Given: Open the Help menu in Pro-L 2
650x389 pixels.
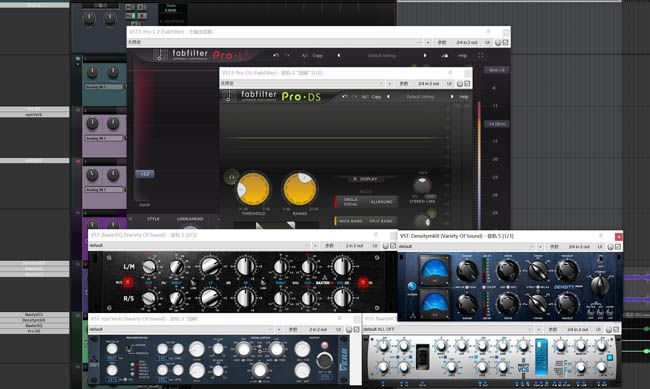Looking at the screenshot, I should pyautogui.click(x=463, y=55).
